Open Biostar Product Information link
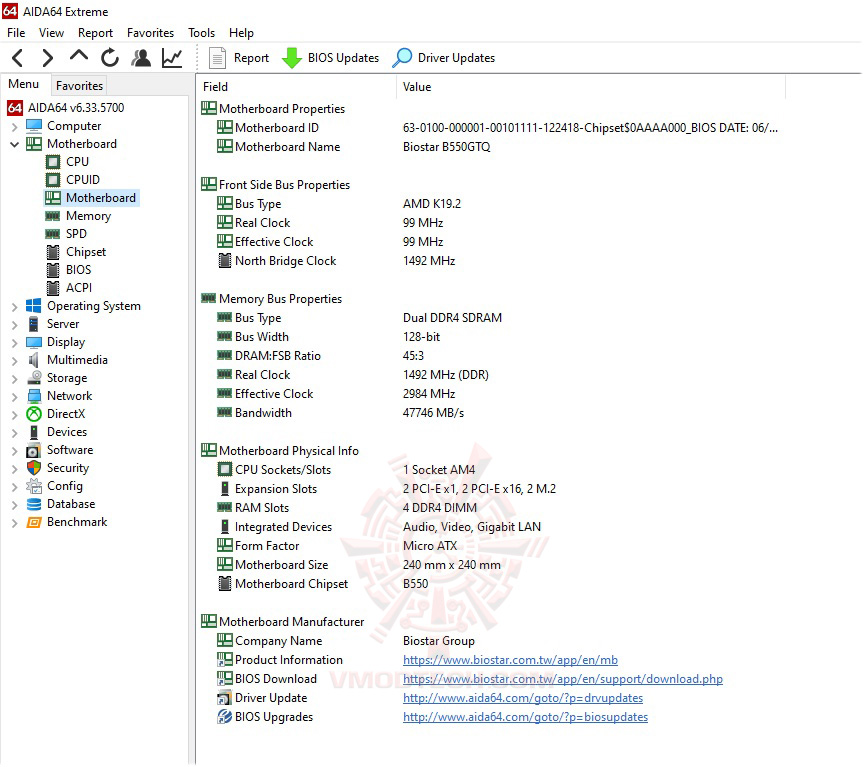 coord(510,660)
